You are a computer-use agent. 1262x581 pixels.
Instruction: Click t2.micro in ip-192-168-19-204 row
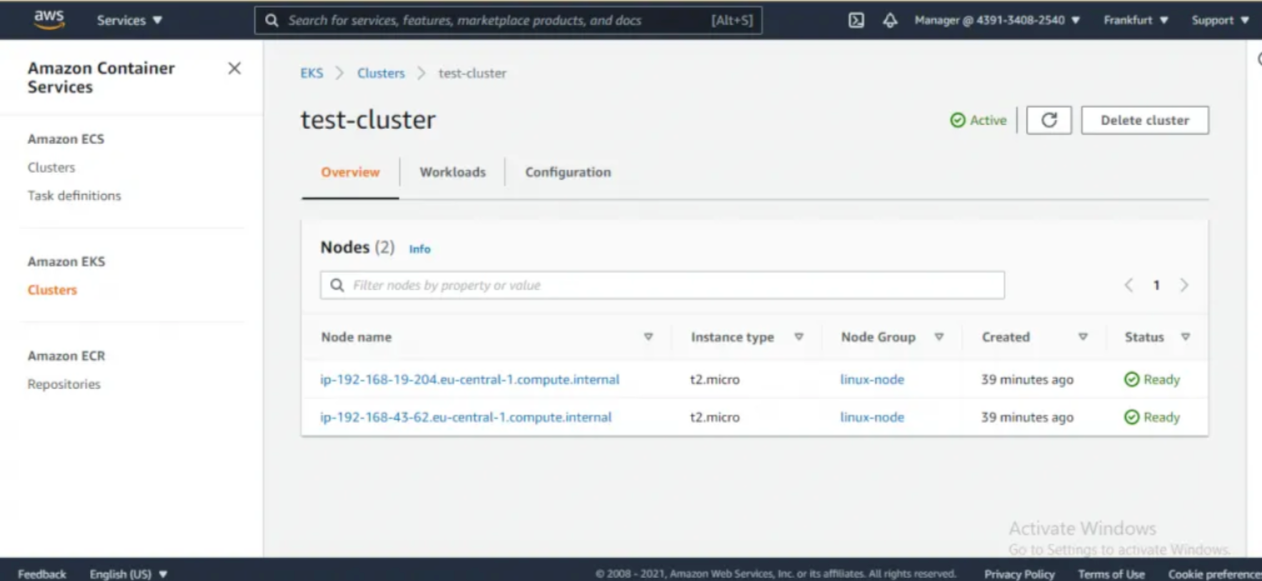[715, 380]
